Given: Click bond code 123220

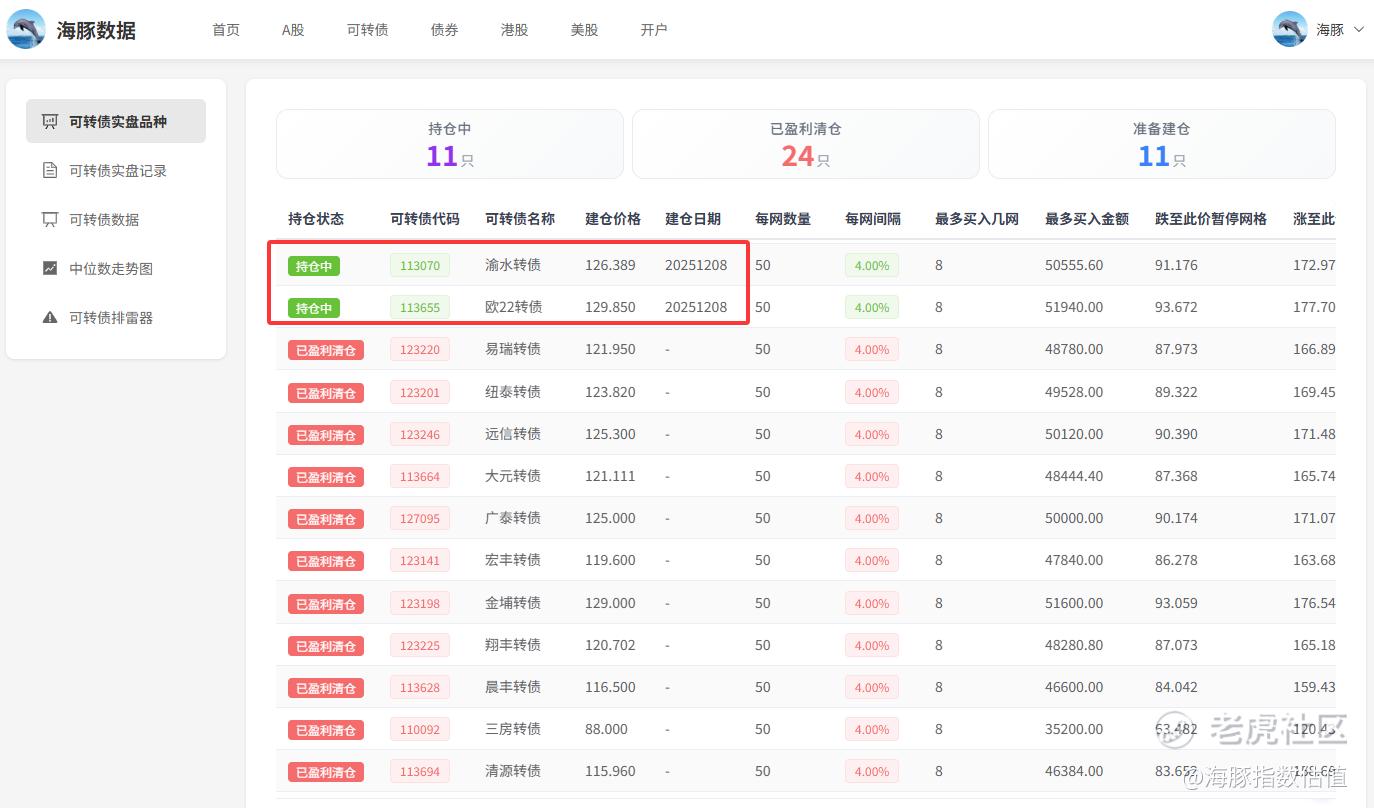Looking at the screenshot, I should [420, 349].
